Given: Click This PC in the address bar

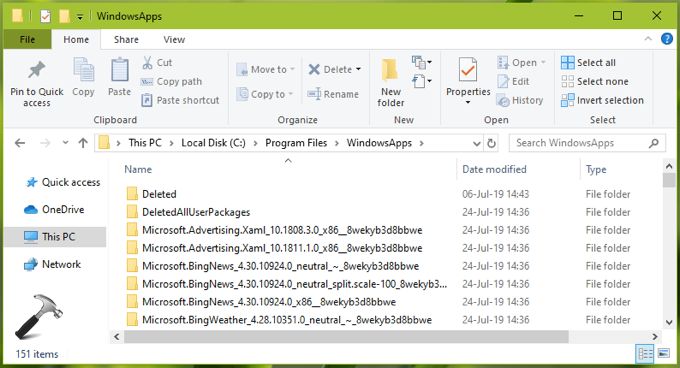Looking at the screenshot, I should tap(145, 143).
